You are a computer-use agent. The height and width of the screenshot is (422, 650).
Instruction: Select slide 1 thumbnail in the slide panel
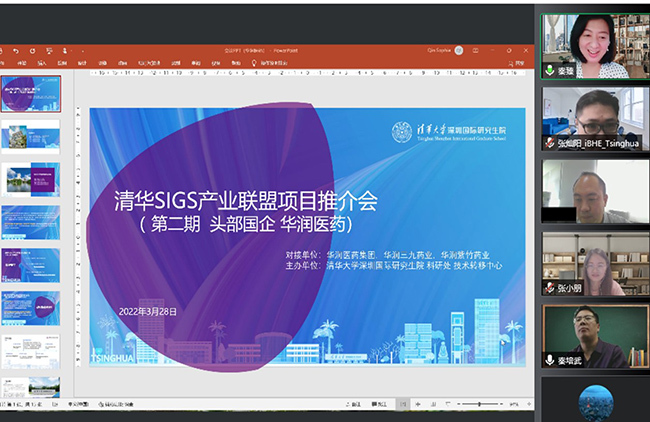pyautogui.click(x=31, y=94)
